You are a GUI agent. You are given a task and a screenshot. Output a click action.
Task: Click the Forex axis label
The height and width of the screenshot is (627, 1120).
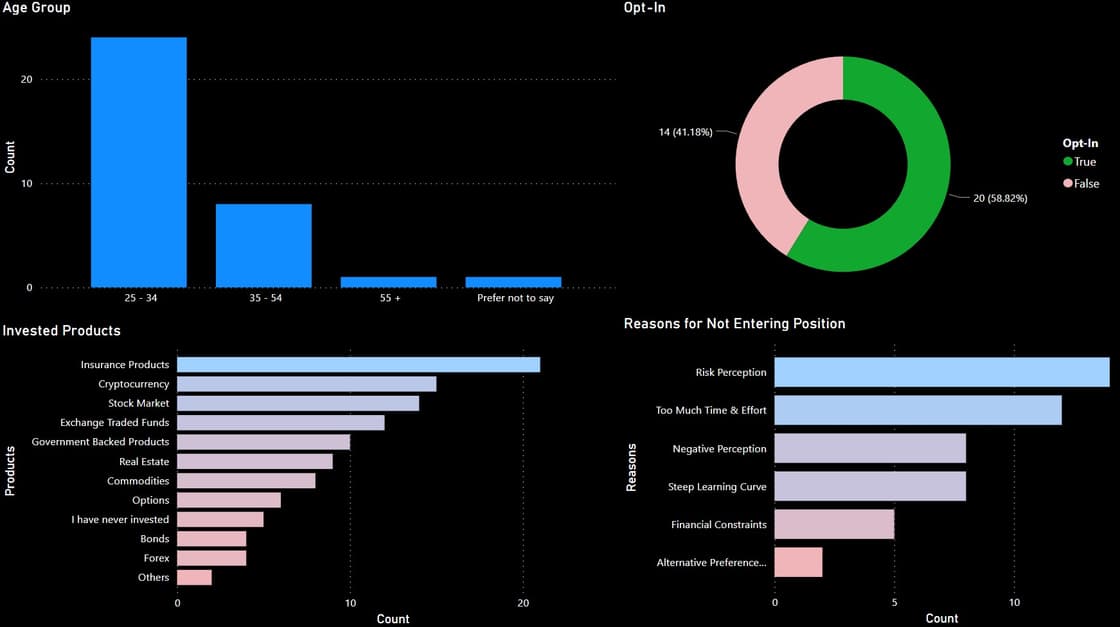pos(156,558)
